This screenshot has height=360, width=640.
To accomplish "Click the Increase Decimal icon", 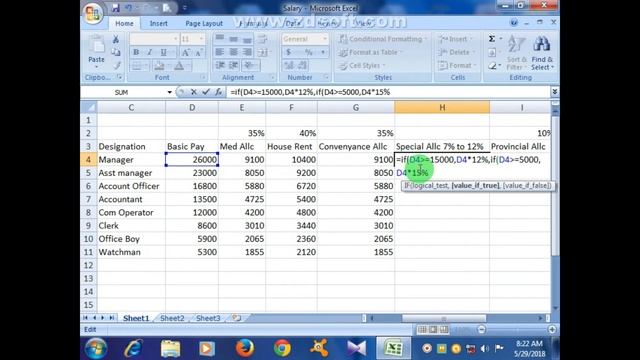I will (x=289, y=65).
